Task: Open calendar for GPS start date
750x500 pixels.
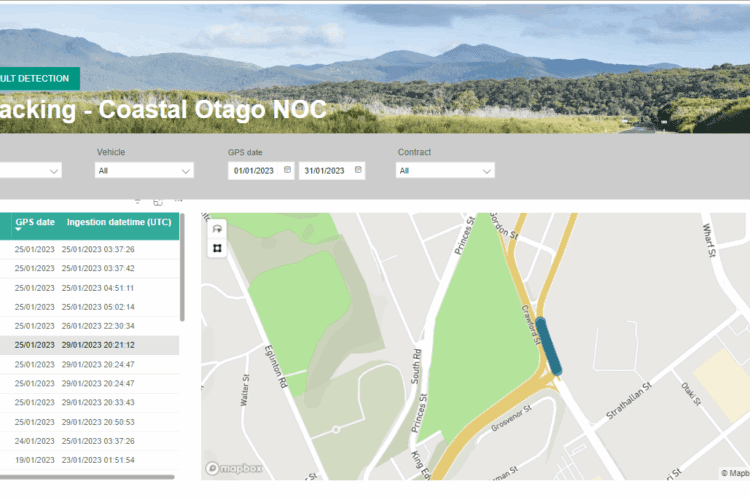Action: click(287, 171)
